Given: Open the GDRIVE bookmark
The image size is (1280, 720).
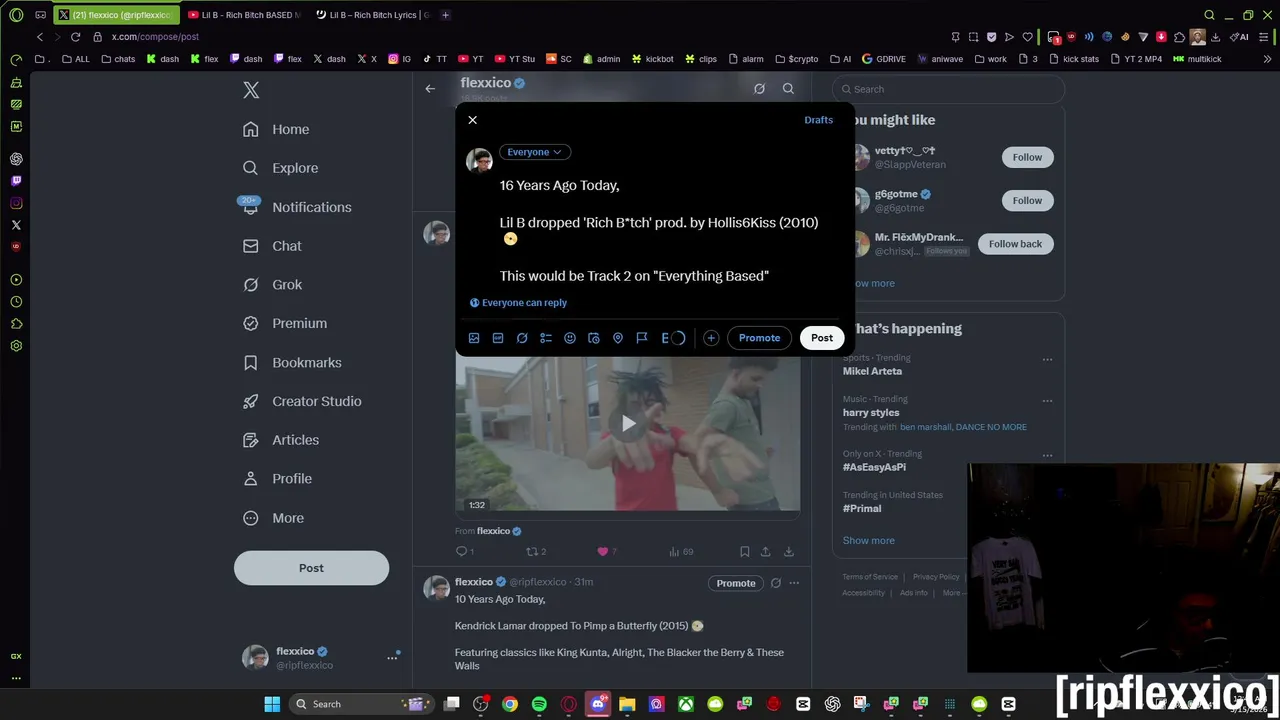Looking at the screenshot, I should (x=884, y=59).
